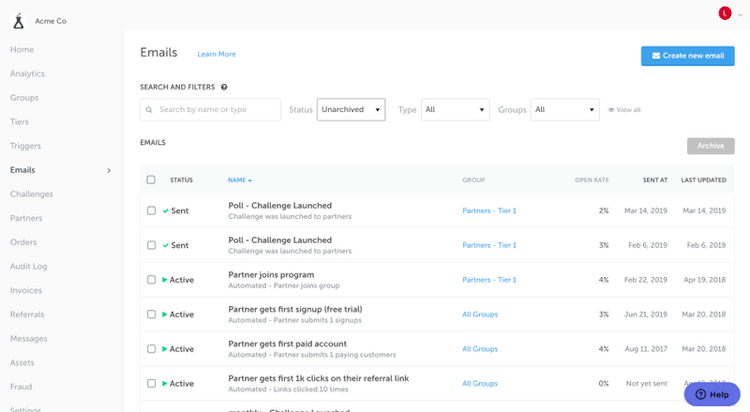Image resolution: width=750 pixels, height=412 pixels.
Task: Expand the Emails sidebar chevron
Action: 109,170
